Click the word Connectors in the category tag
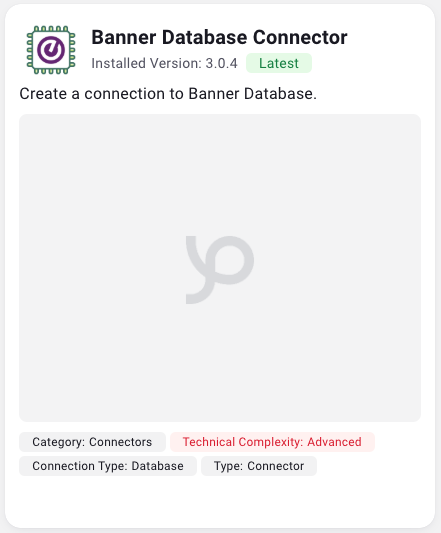This screenshot has height=533, width=441. 120,442
